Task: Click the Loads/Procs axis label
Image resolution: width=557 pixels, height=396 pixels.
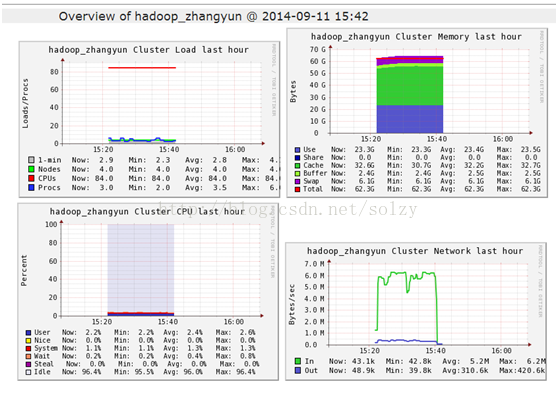Action: (25, 103)
